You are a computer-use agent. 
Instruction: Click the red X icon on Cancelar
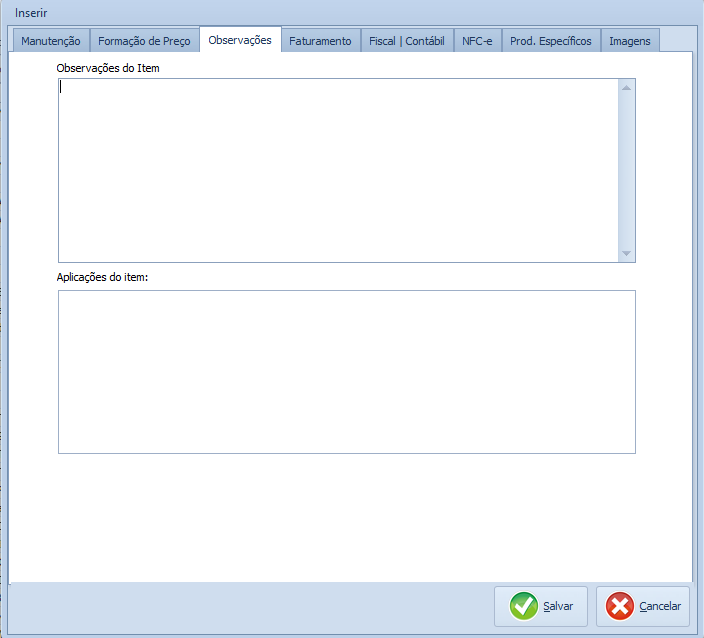[x=620, y=606]
